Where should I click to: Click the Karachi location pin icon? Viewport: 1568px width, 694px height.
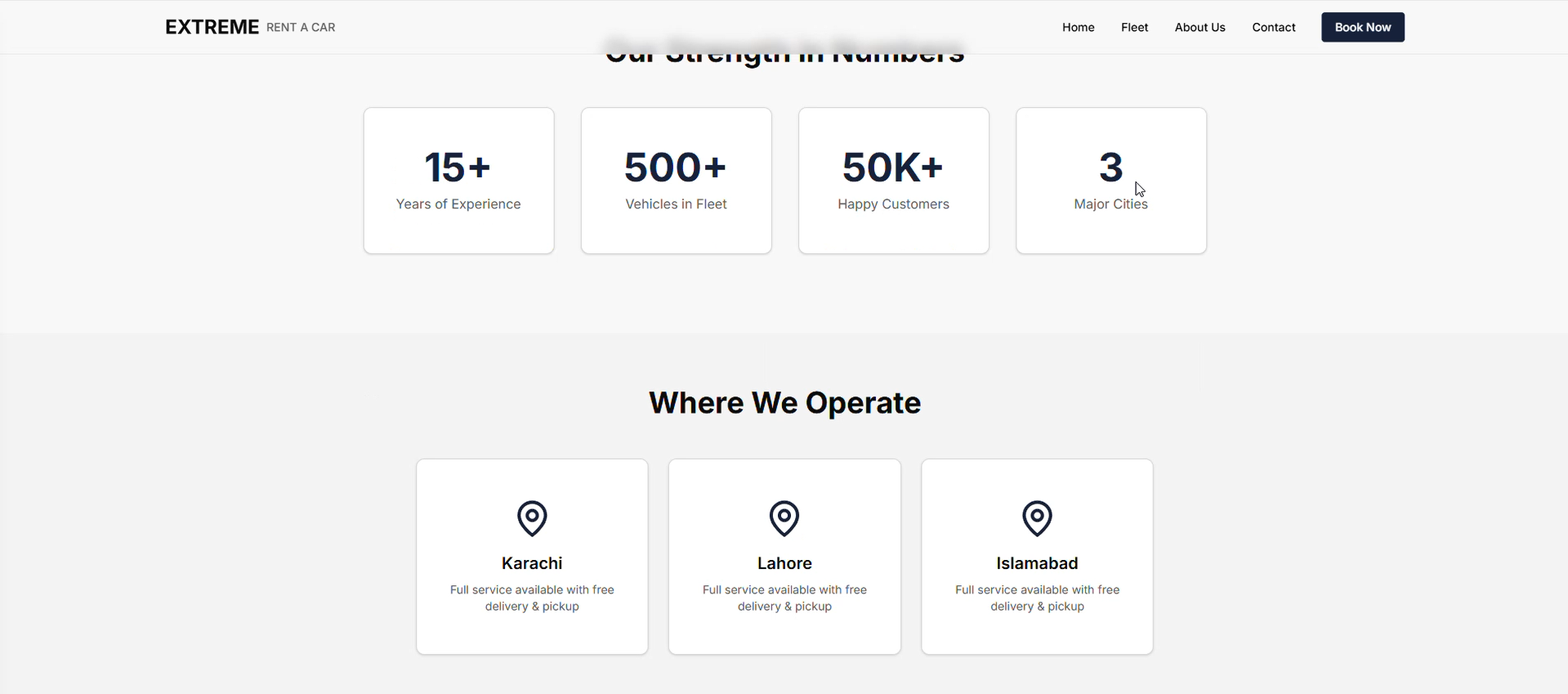tap(532, 518)
